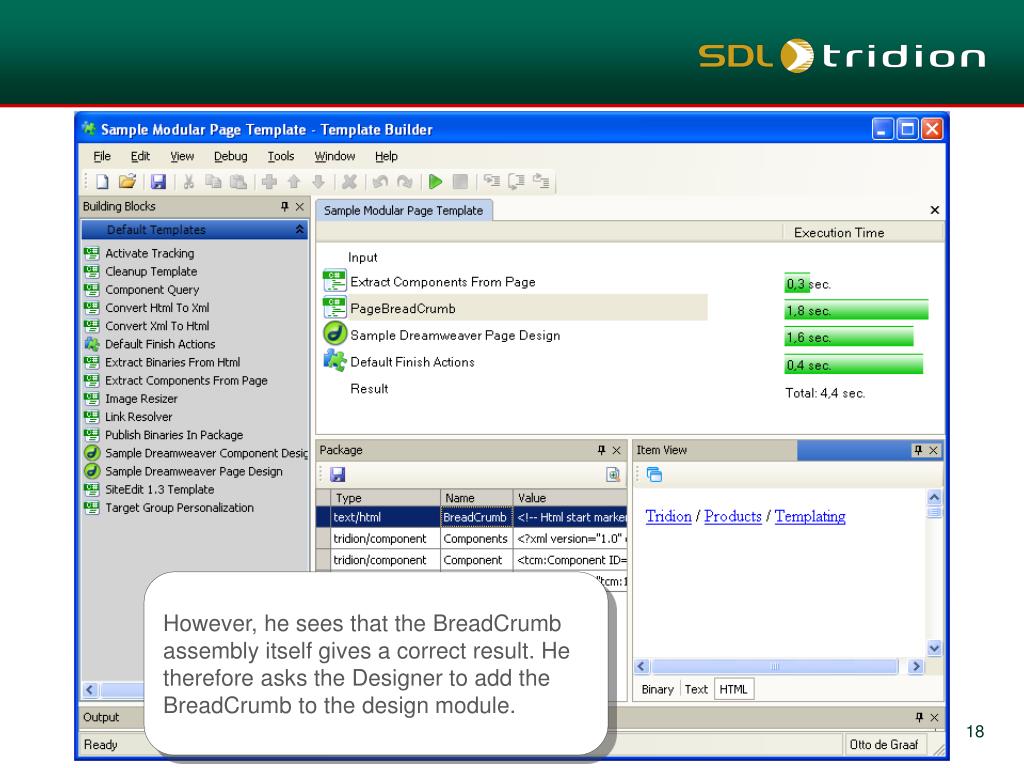Open the Edit menu
Image resolution: width=1024 pixels, height=768 pixels.
pos(140,156)
